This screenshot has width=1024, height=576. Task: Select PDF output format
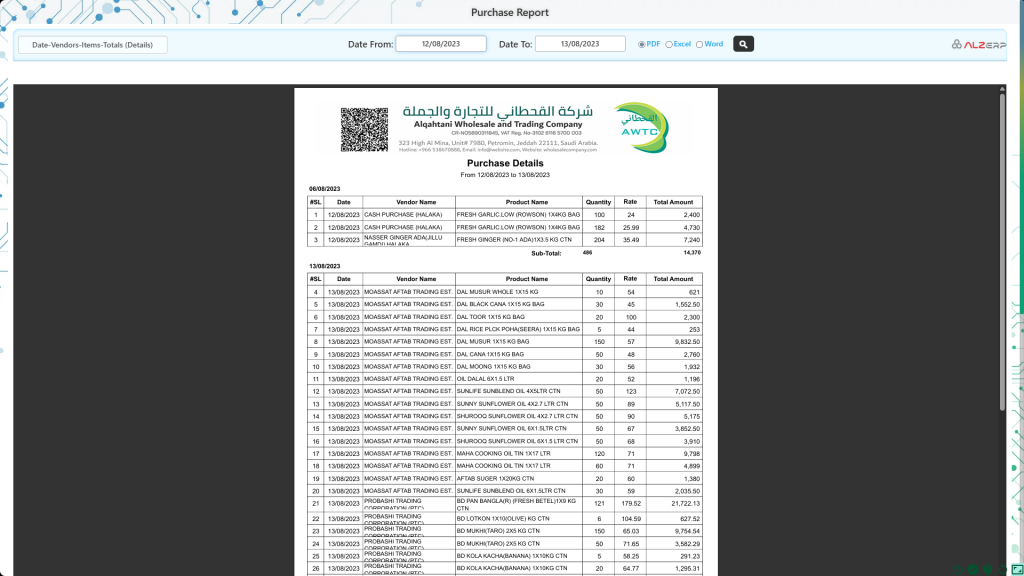(x=641, y=44)
